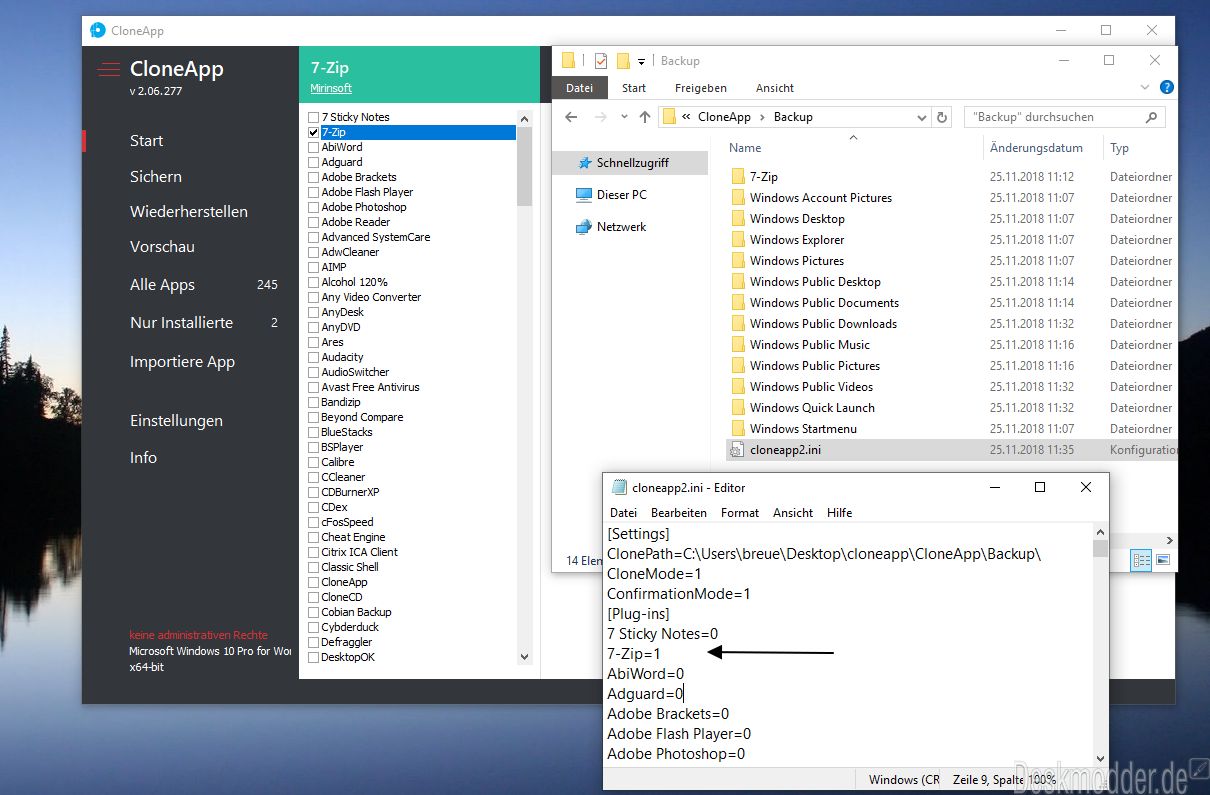Click CloneApp logo icon in title bar
The height and width of the screenshot is (795, 1210).
(98, 30)
